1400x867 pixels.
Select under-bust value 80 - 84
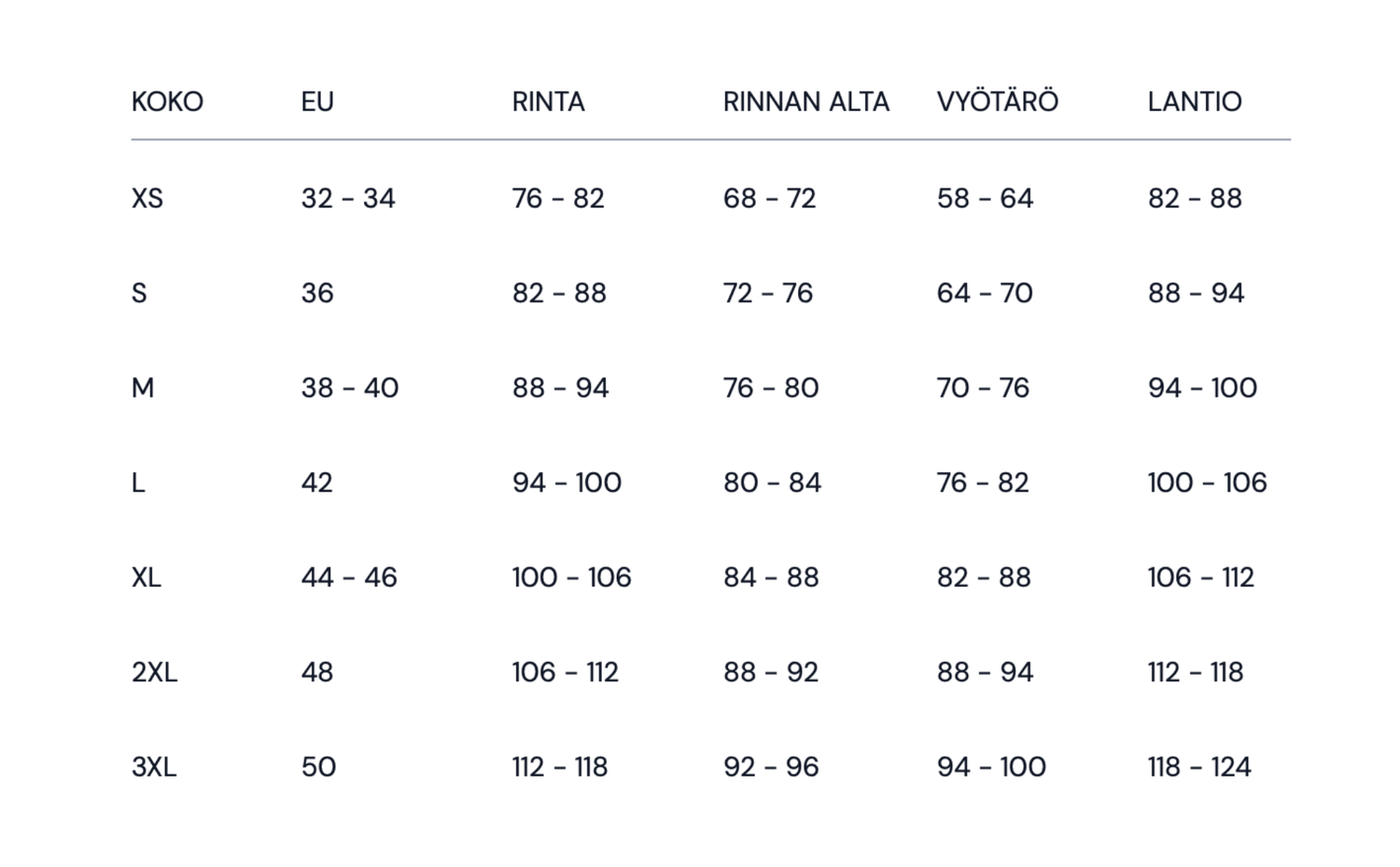point(772,482)
